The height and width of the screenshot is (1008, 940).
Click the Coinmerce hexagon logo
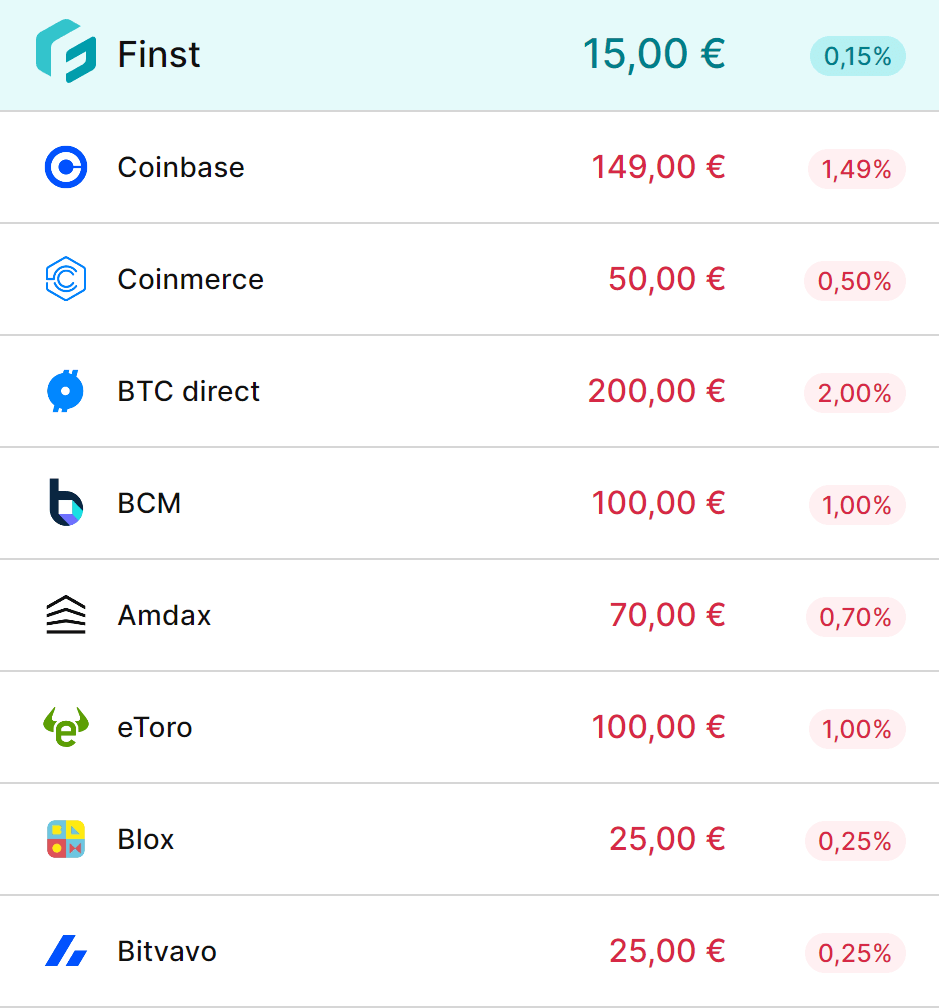[x=66, y=279]
